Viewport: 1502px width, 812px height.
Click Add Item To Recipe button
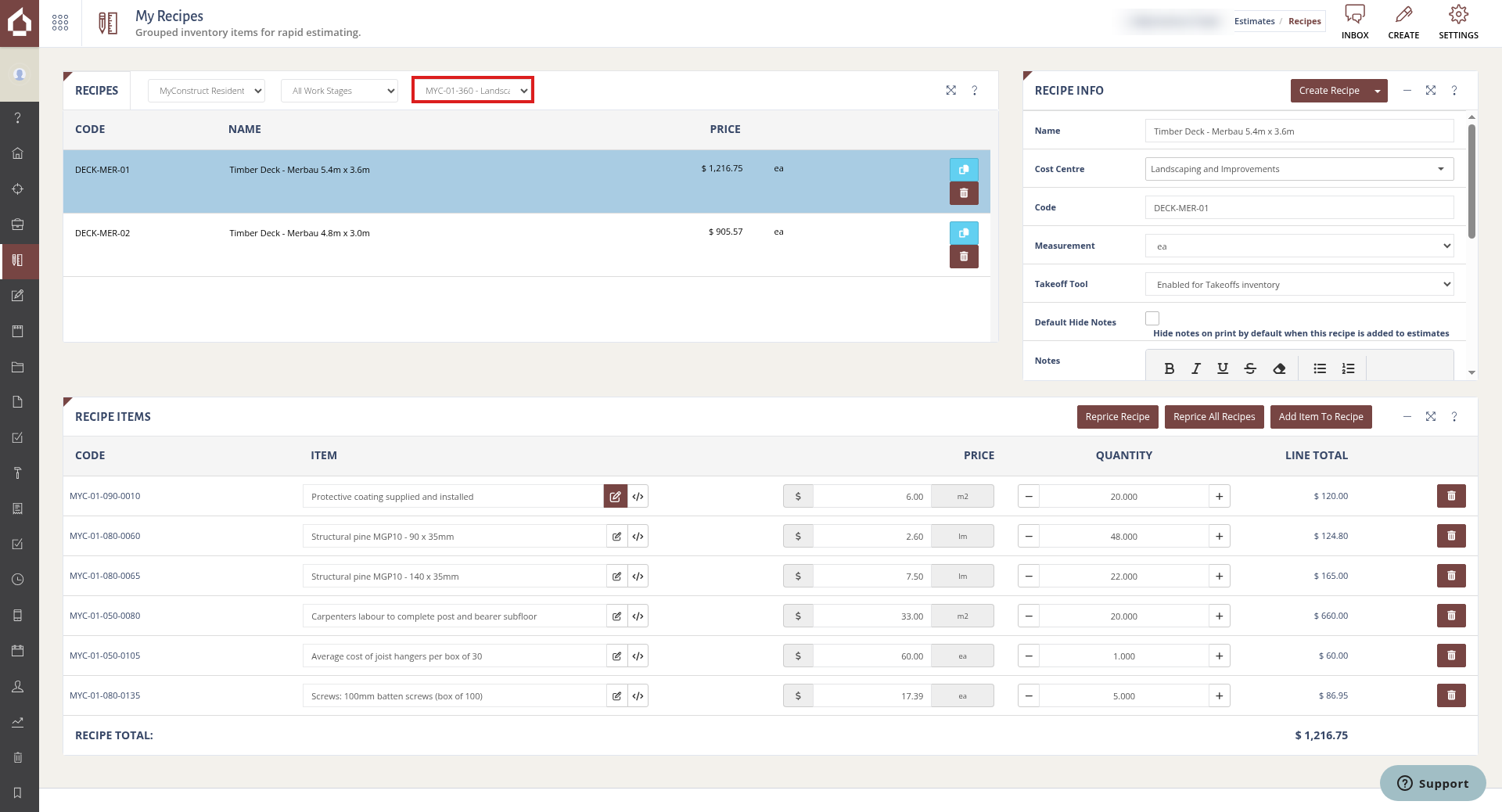[1321, 417]
